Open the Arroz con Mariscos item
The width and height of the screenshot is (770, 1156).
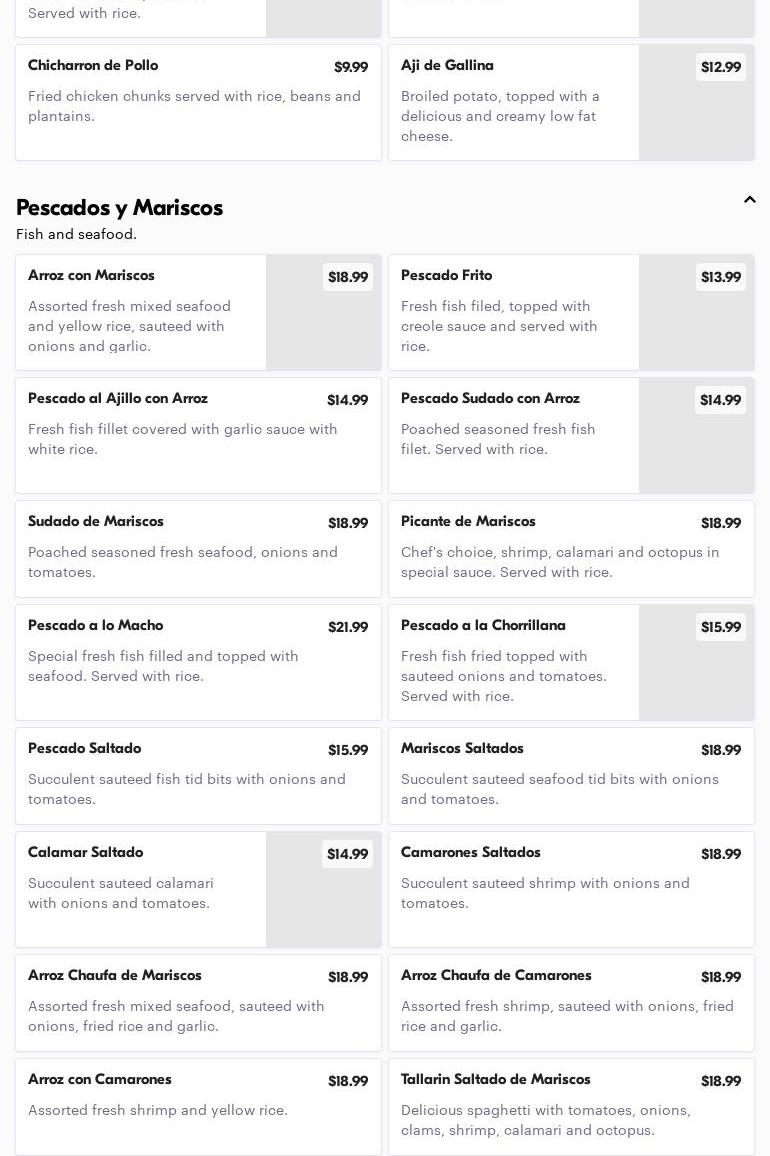140,312
